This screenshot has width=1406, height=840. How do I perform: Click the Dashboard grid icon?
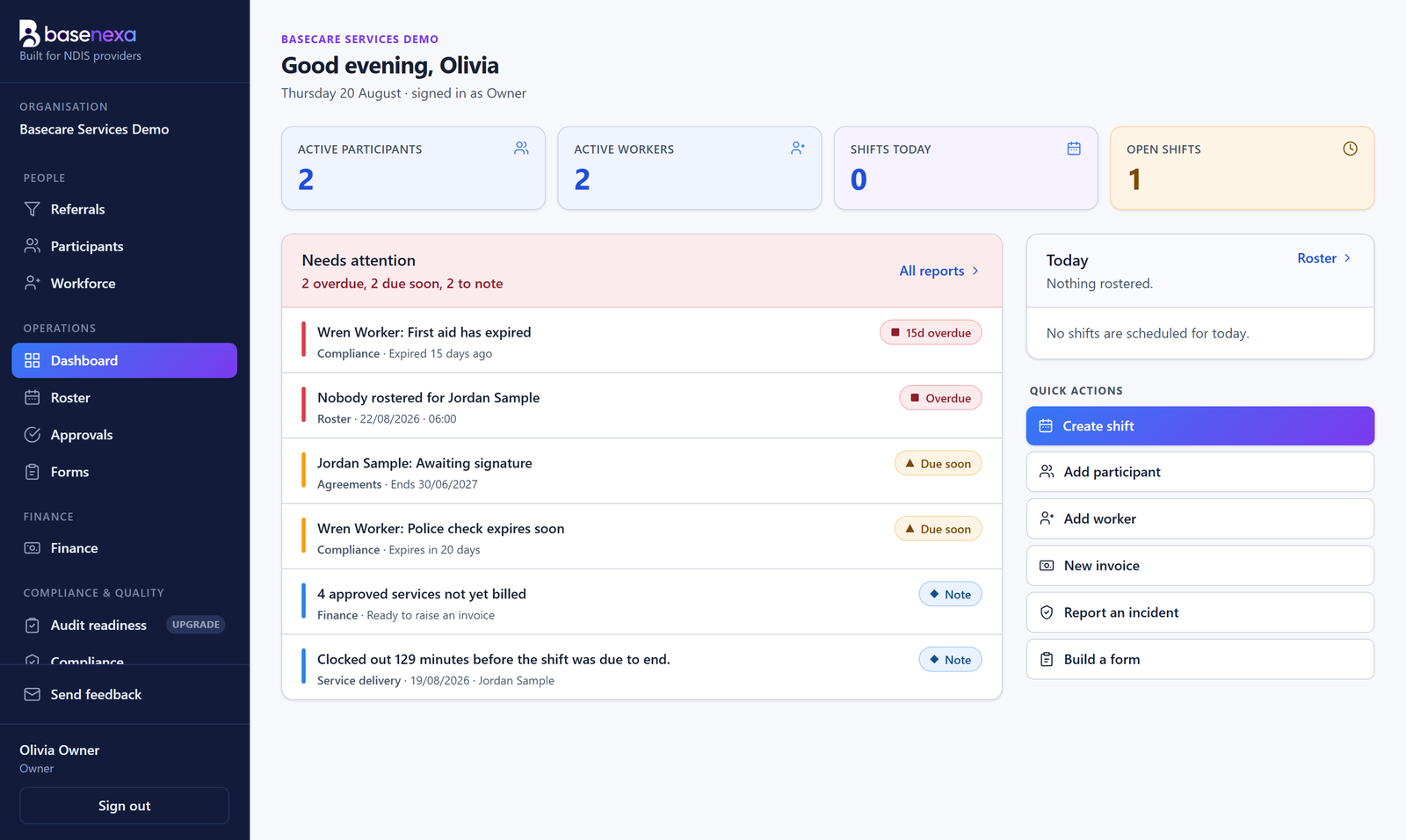(x=33, y=360)
